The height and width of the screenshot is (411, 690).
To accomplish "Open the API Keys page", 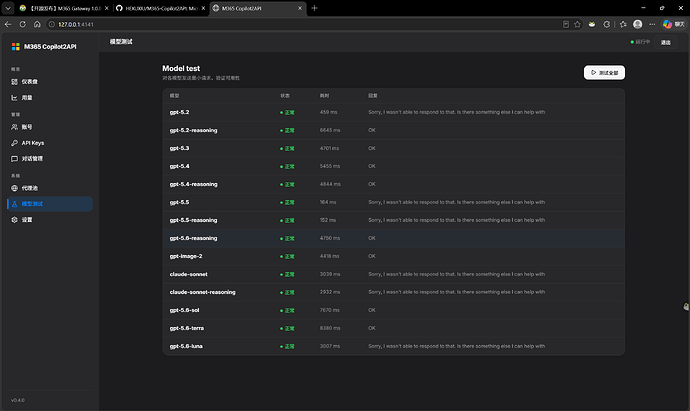I will click(x=50, y=143).
